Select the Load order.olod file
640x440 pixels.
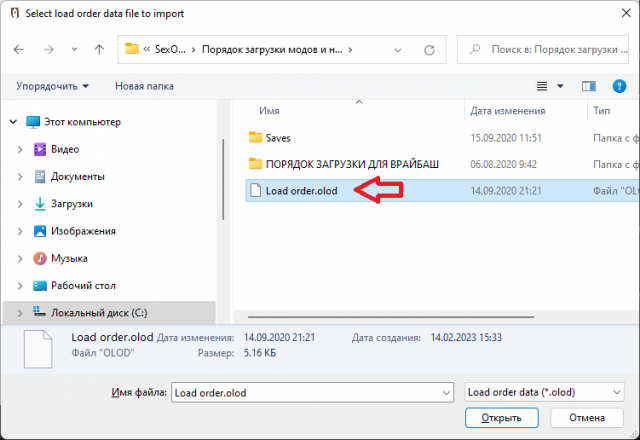coord(301,190)
